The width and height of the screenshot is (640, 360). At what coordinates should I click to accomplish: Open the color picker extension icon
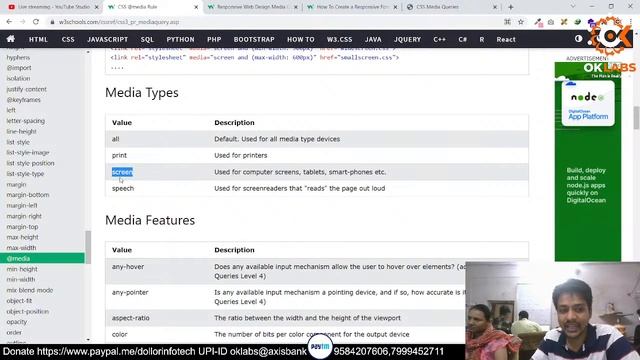click(538, 22)
